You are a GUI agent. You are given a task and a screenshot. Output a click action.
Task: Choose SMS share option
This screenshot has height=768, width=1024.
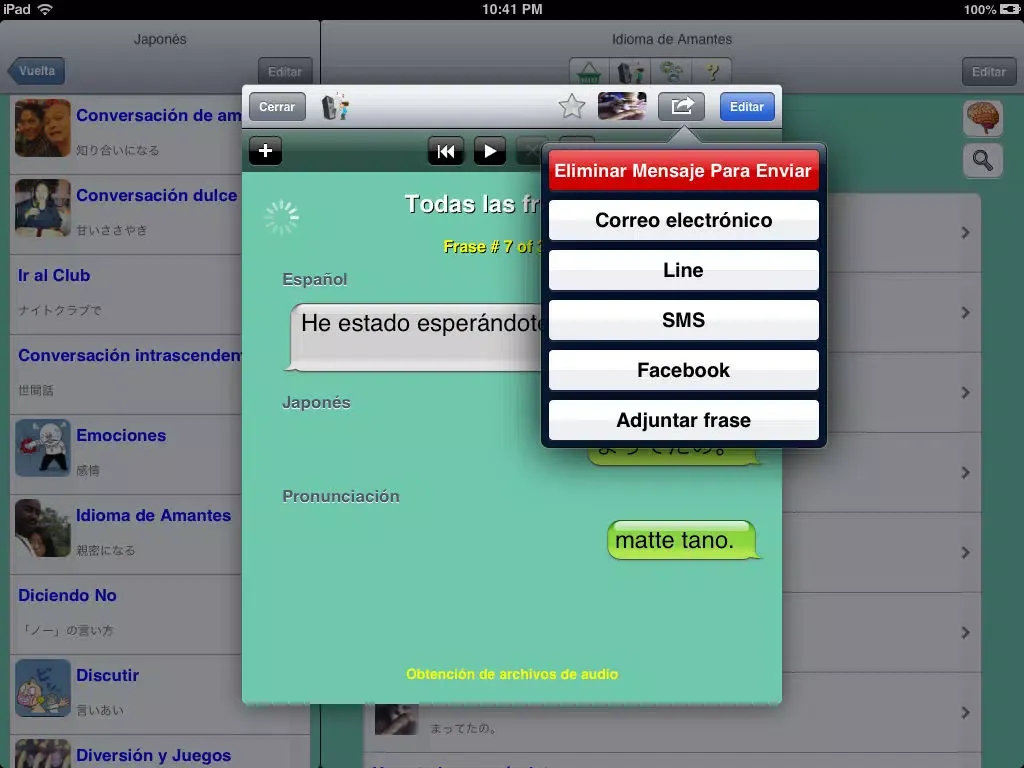[x=683, y=320]
